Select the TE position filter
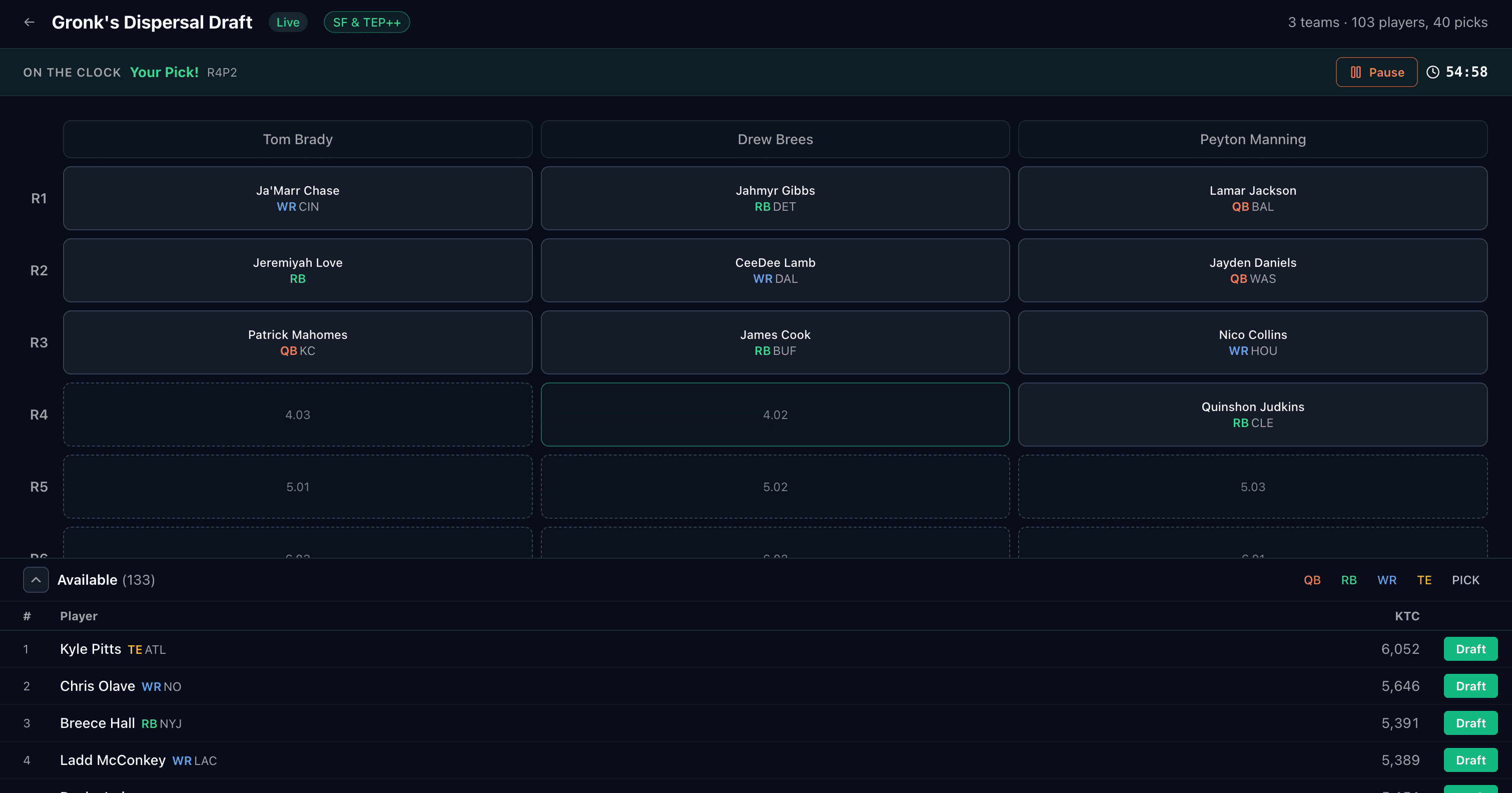1512x793 pixels. (x=1424, y=580)
